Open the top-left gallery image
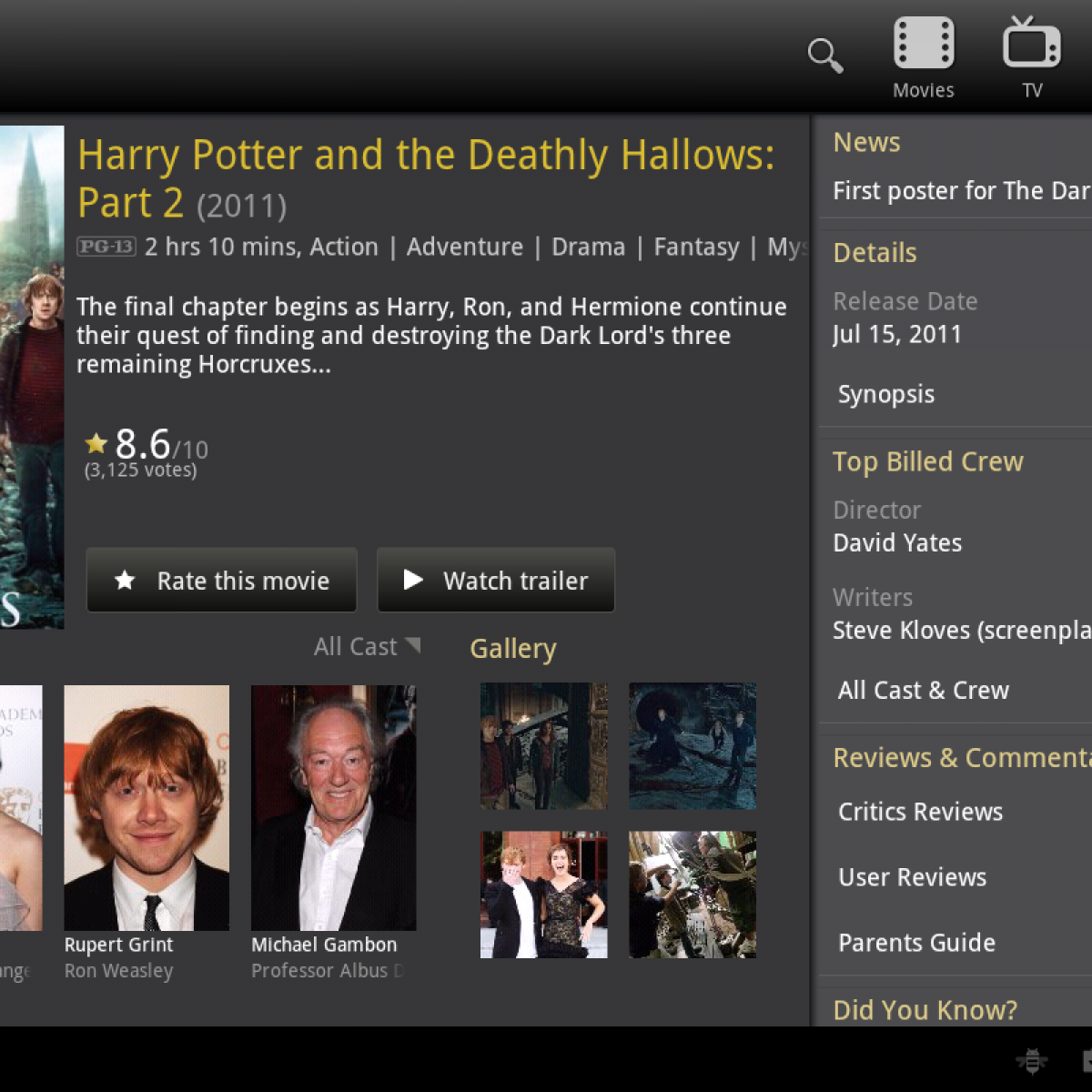The image size is (1092, 1092). tap(543, 746)
